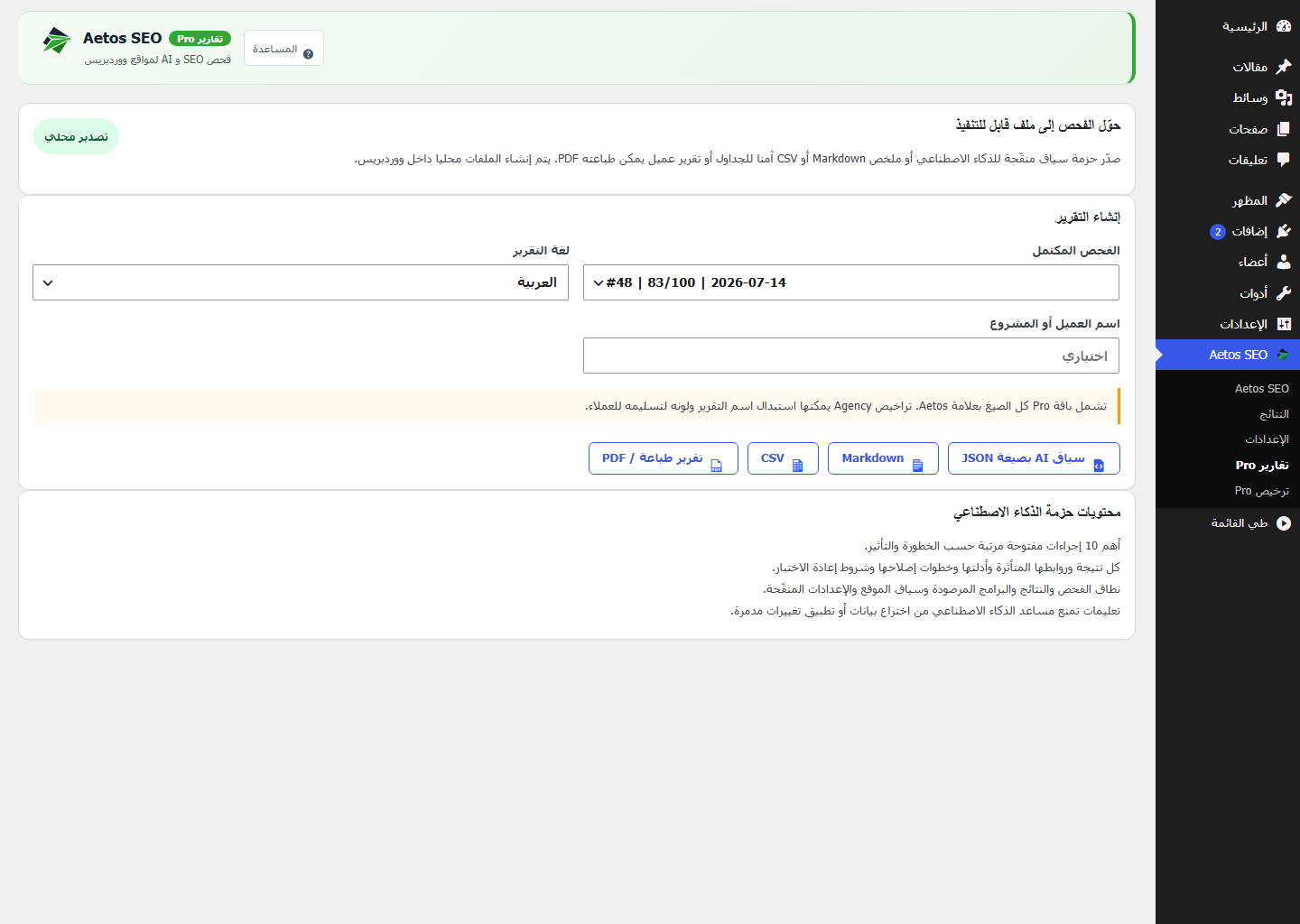This screenshot has height=924, width=1300.
Task: Click the JSON code file icon
Action: coord(1099,466)
